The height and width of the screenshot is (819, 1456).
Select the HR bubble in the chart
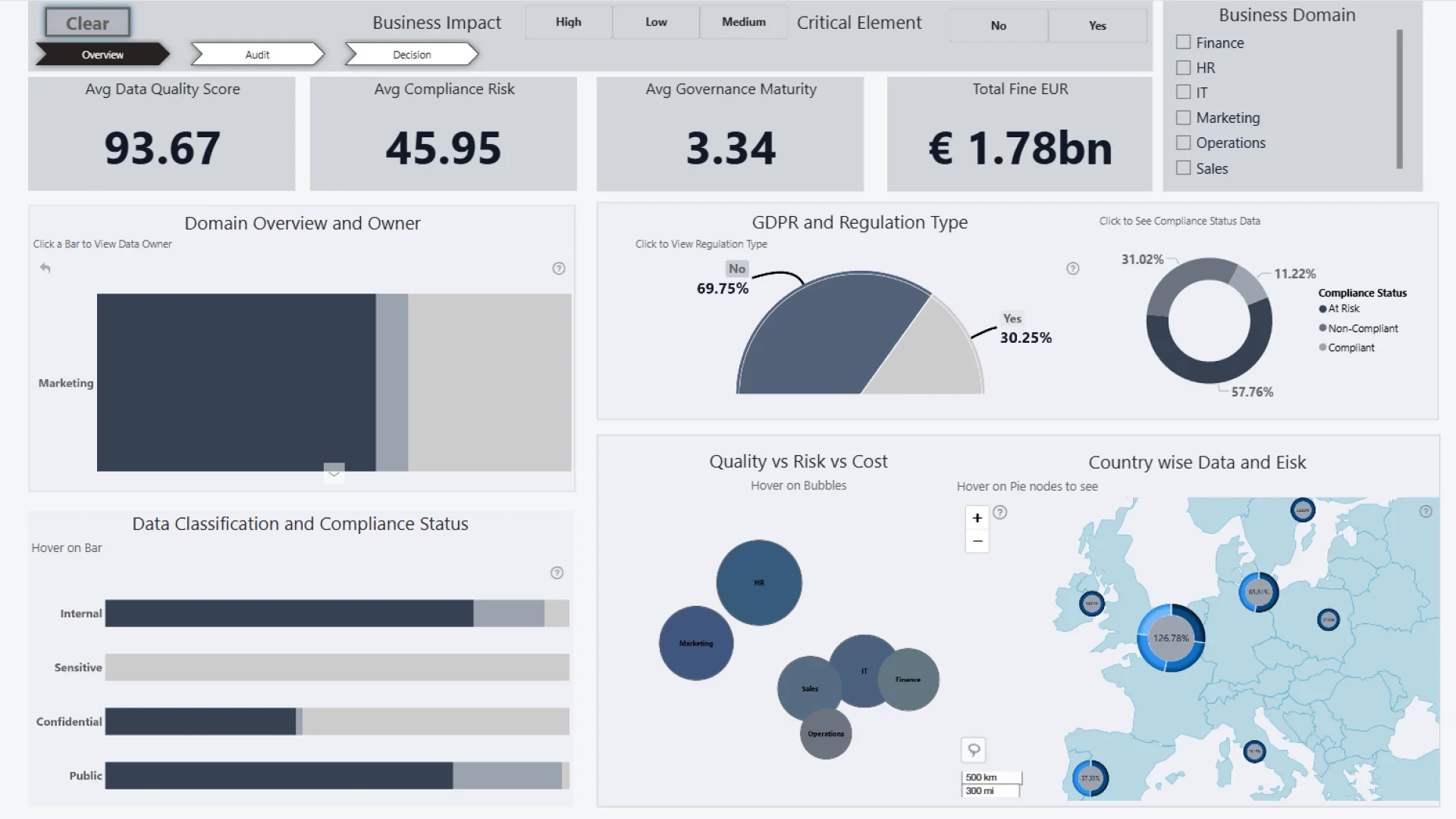click(759, 582)
